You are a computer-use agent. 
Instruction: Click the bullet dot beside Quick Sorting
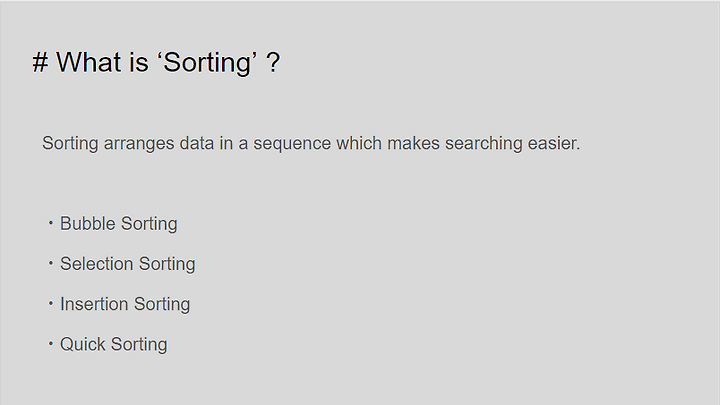click(51, 343)
